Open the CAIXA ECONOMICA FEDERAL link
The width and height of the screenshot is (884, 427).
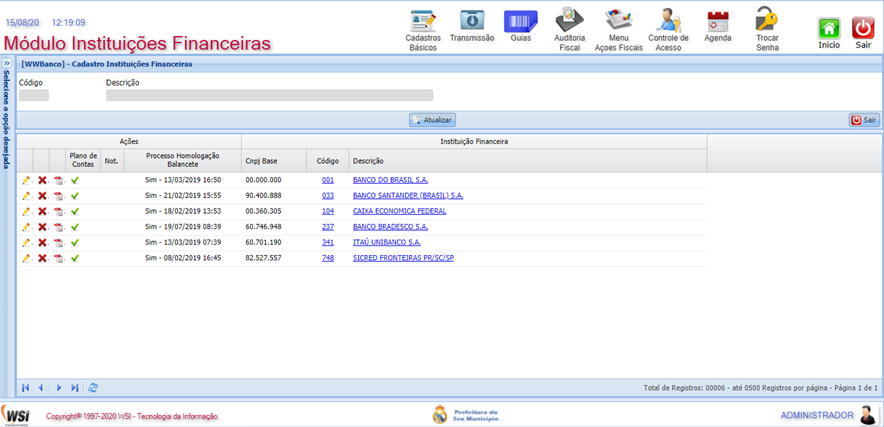[399, 212]
